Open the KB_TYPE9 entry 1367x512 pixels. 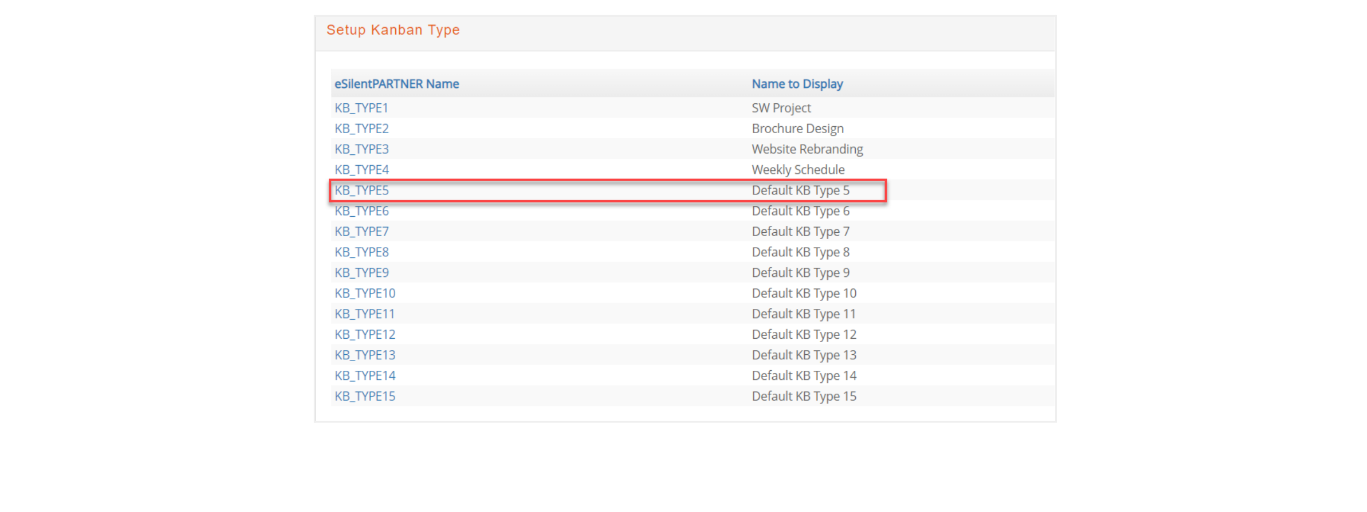[x=362, y=273]
